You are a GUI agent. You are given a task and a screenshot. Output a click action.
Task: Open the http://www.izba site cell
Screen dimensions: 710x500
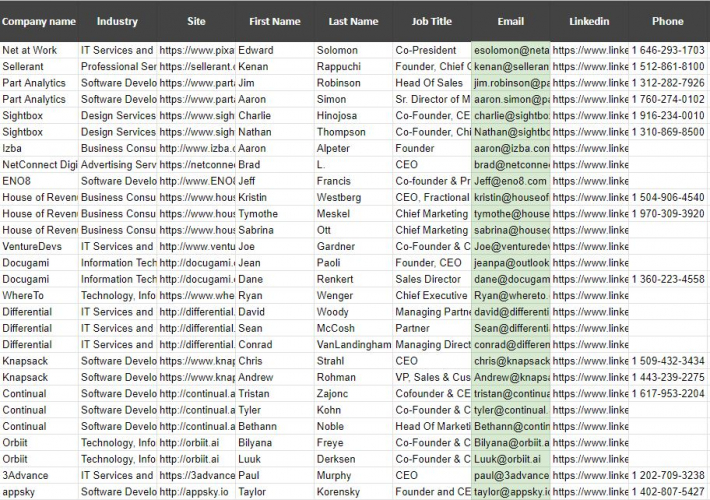pos(196,148)
